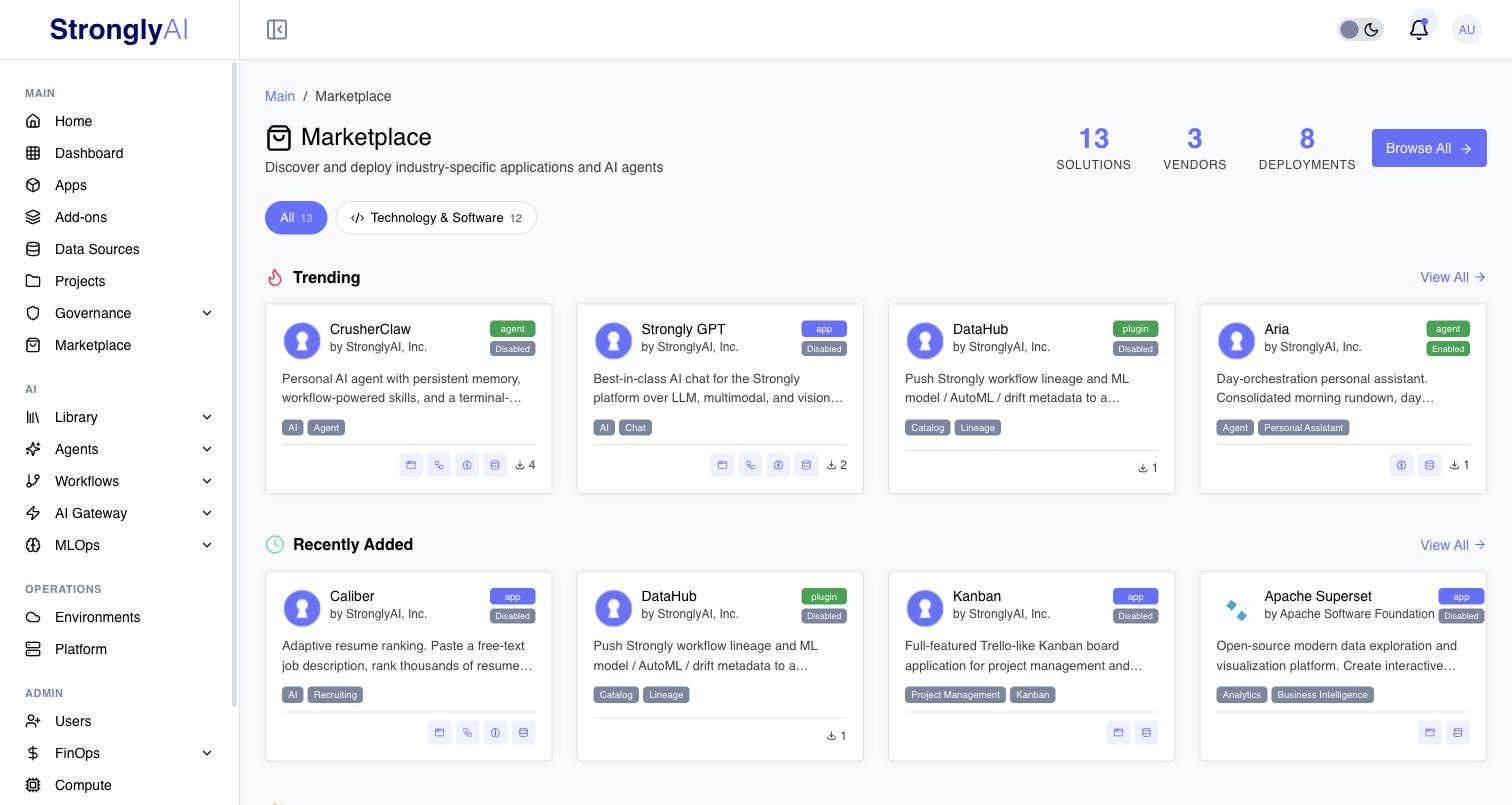Click the app window icon on Strongly GPT card
This screenshot has height=805, width=1512.
coord(722,465)
